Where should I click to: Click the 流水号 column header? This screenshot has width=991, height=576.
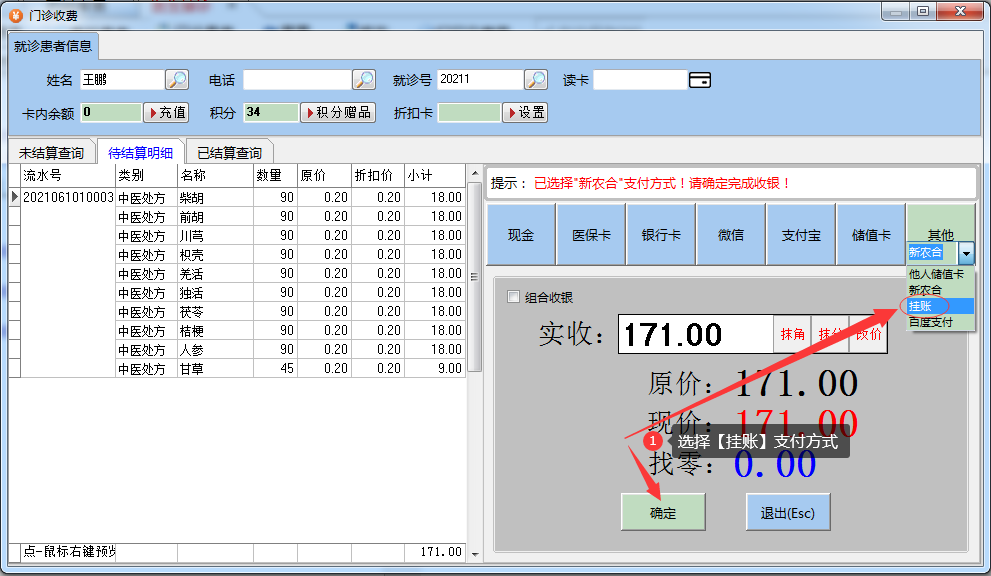(x=68, y=175)
